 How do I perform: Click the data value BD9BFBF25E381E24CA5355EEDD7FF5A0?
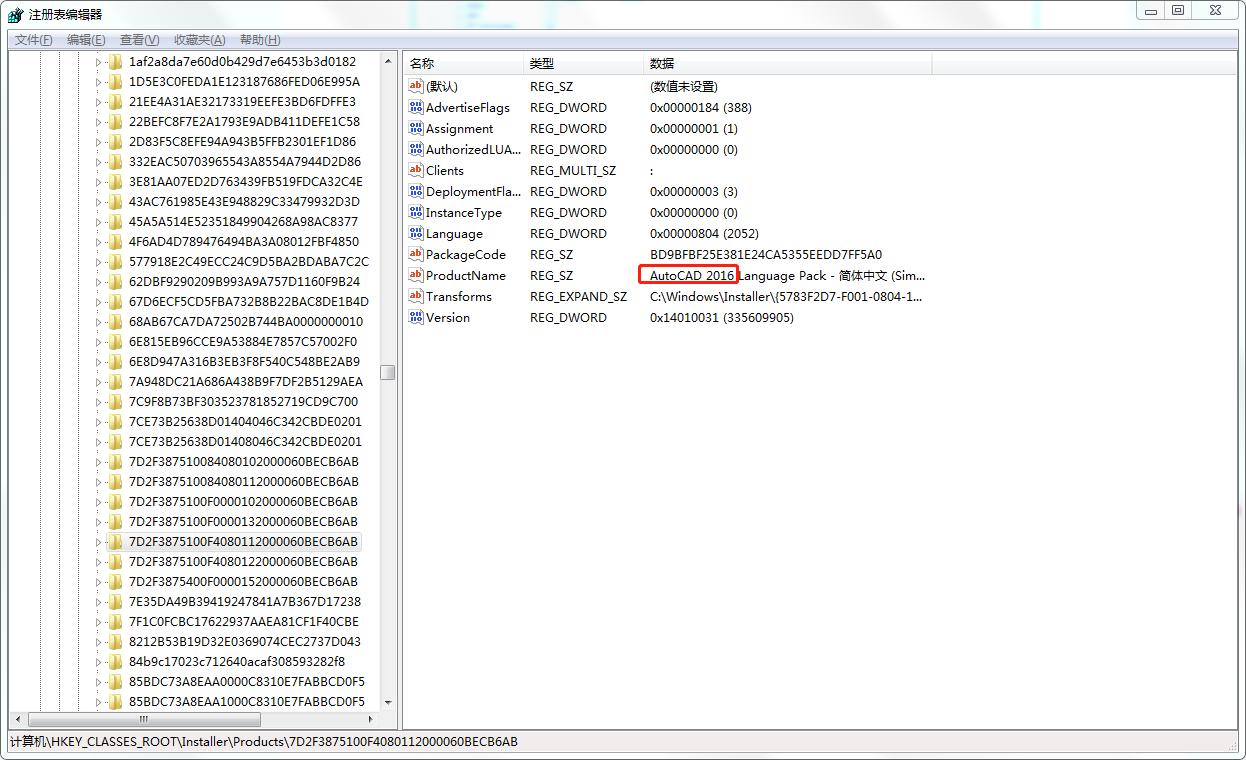pos(766,254)
